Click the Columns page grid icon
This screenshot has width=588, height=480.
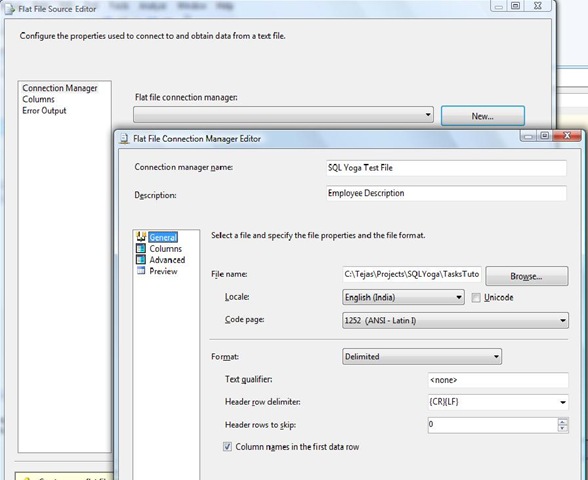pyautogui.click(x=141, y=248)
